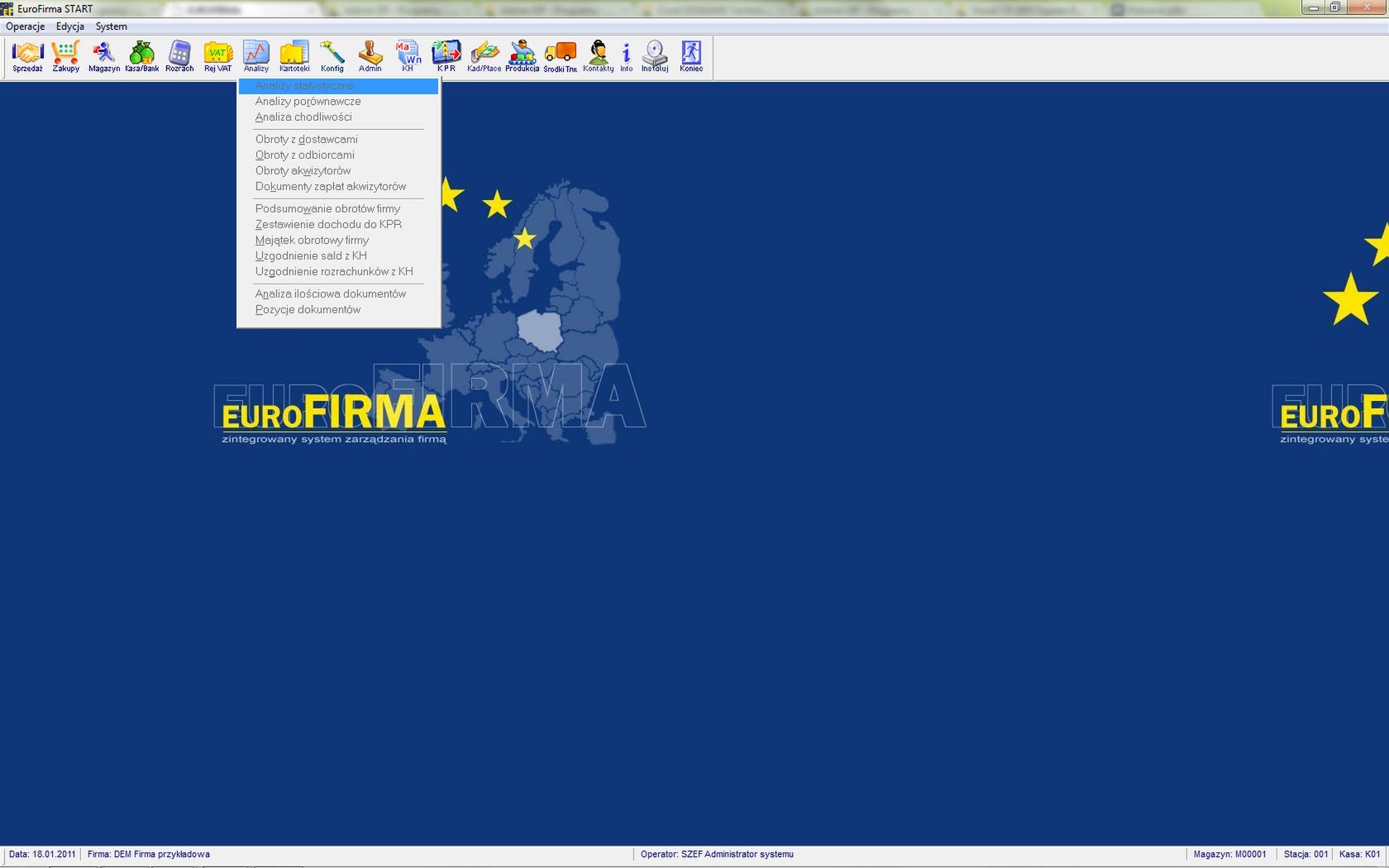
Task: Click the EuroFirma START title bar icon
Action: [x=7, y=9]
